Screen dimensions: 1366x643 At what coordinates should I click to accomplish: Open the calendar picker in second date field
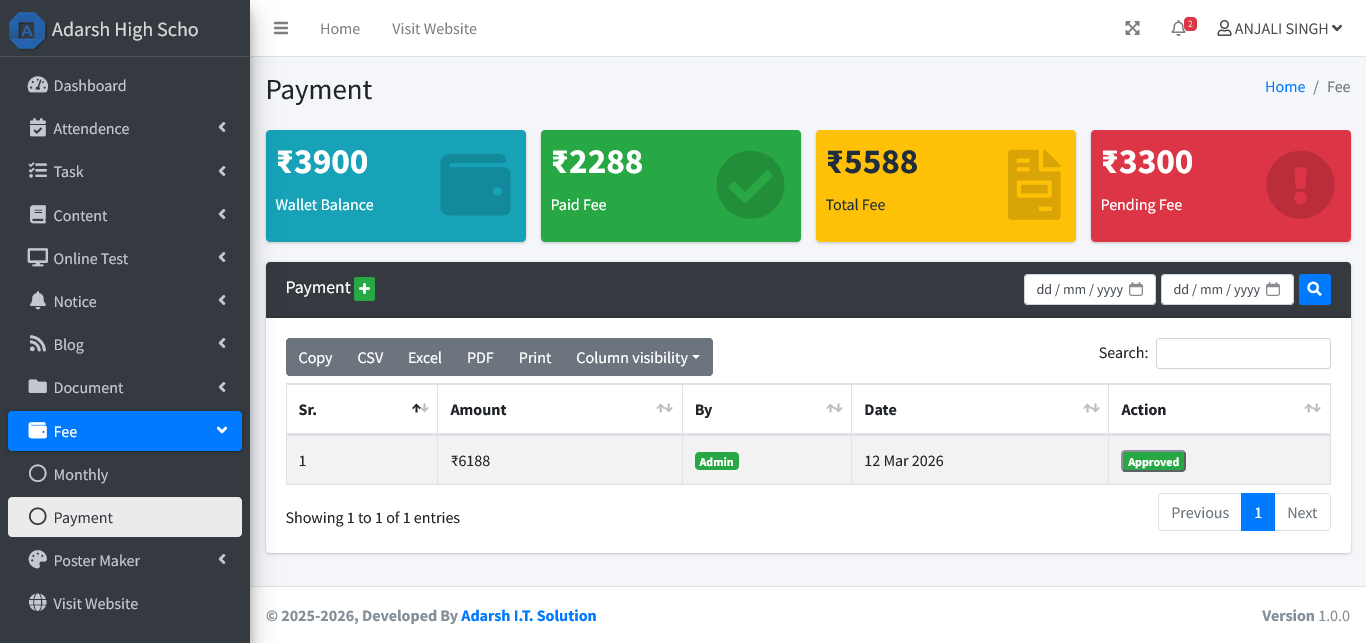pyautogui.click(x=1273, y=290)
